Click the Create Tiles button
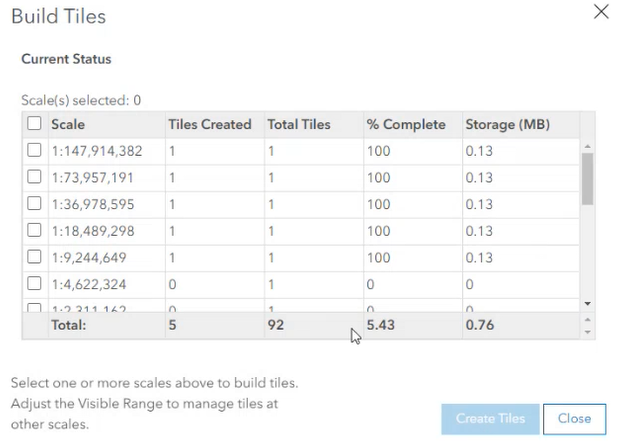The height and width of the screenshot is (442, 620). point(490,419)
